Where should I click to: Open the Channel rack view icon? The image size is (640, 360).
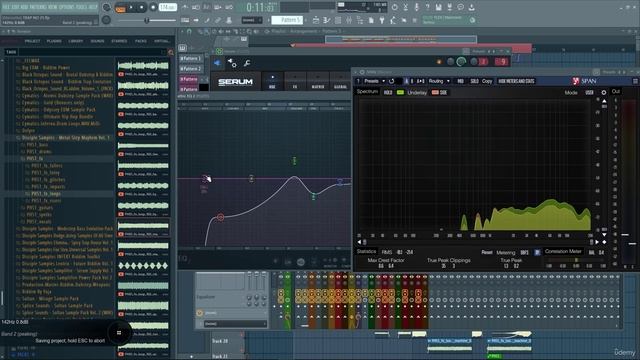338,20
